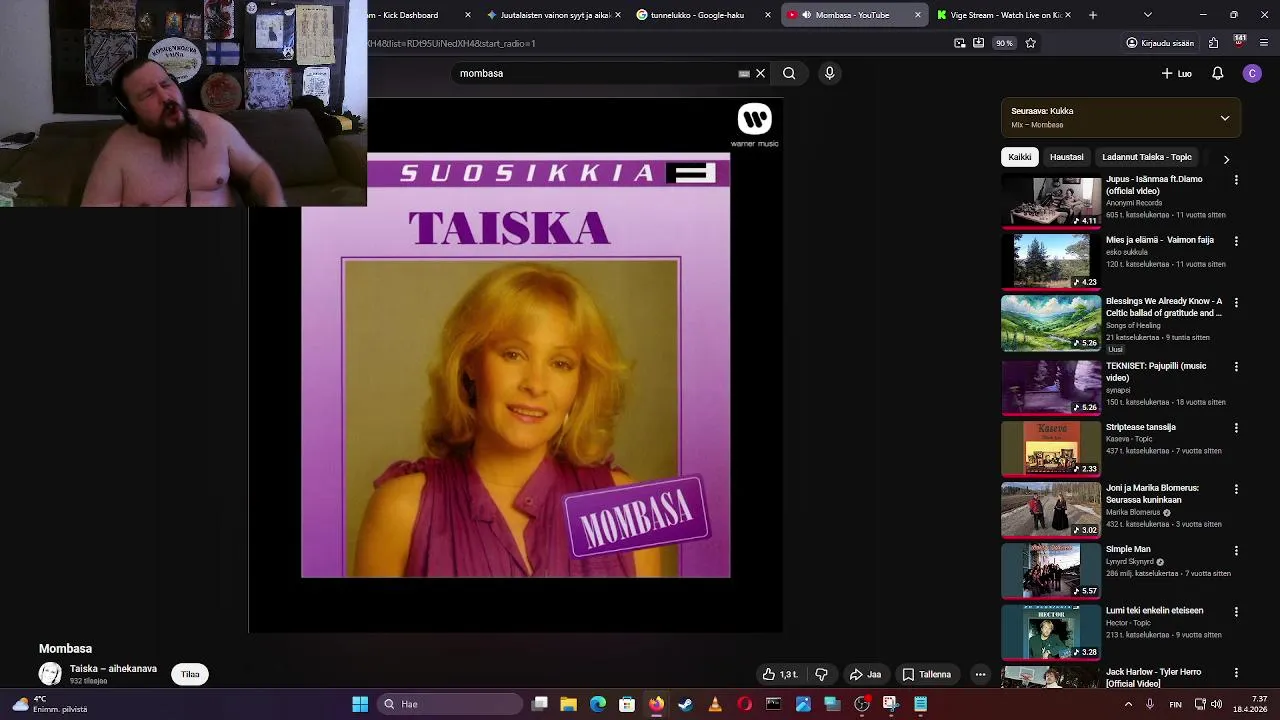Open options for Jupus - Isänmaa video

(x=1236, y=180)
